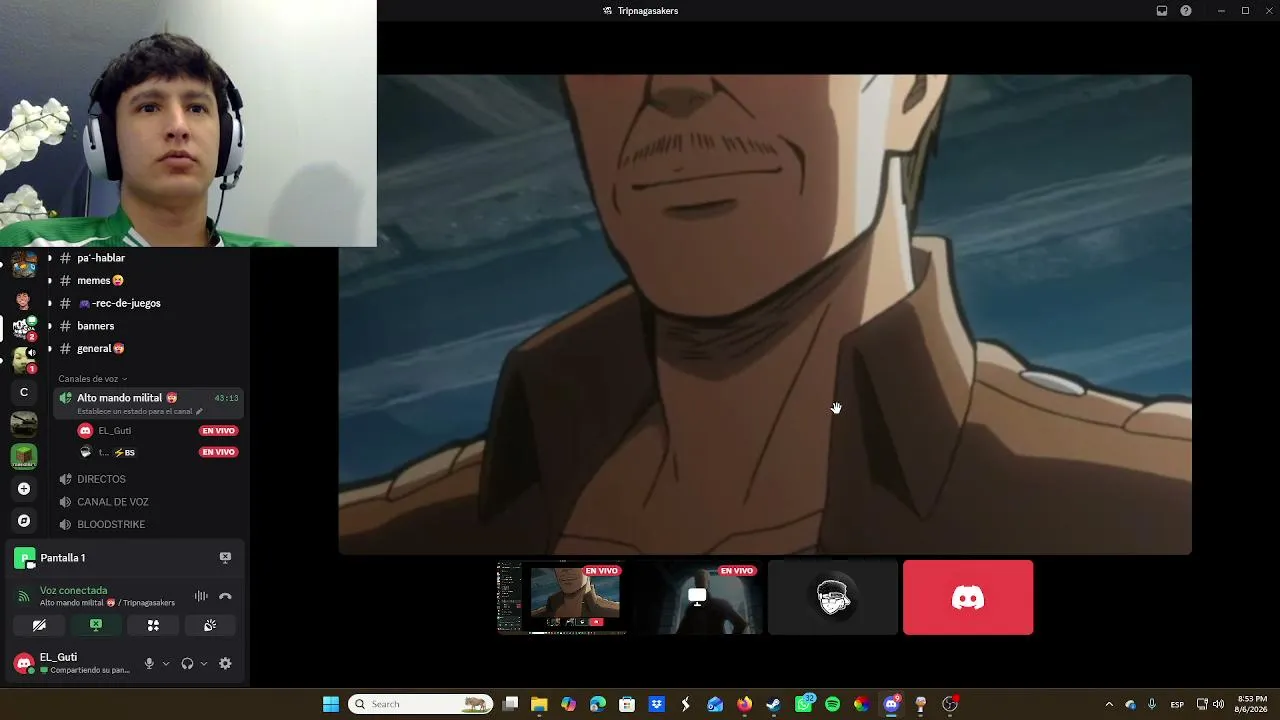Open EL_Guti's user profile panel
Viewport: 1280px width, 720px height.
72,663
